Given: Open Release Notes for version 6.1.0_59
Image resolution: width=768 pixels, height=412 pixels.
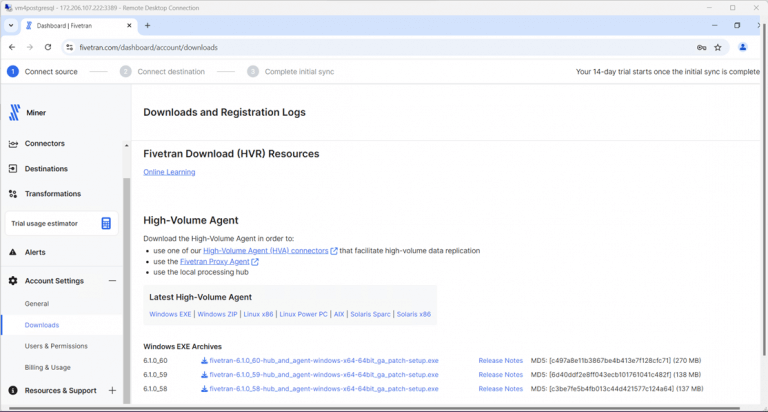Looking at the screenshot, I should click(x=500, y=374).
